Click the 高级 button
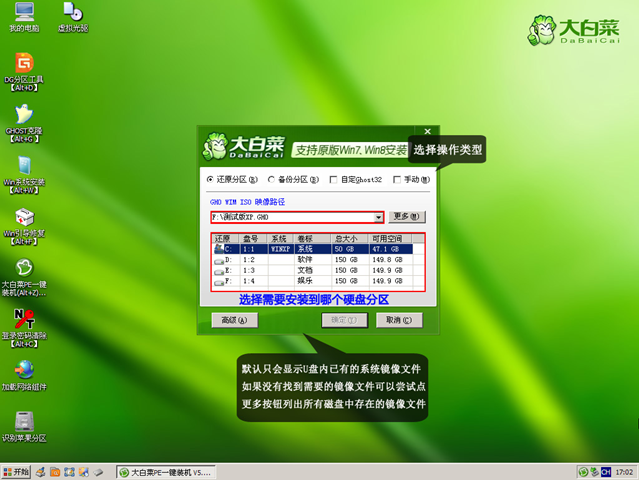This screenshot has height=480, width=639. tap(236, 320)
